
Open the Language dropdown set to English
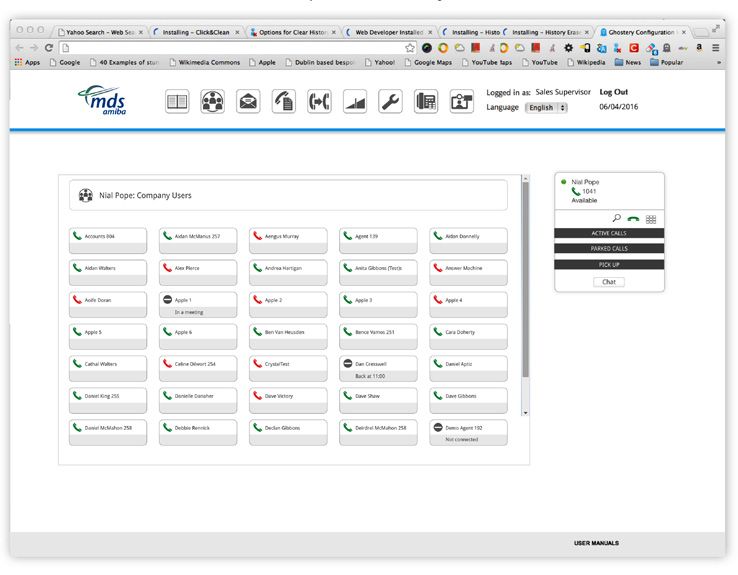546,107
